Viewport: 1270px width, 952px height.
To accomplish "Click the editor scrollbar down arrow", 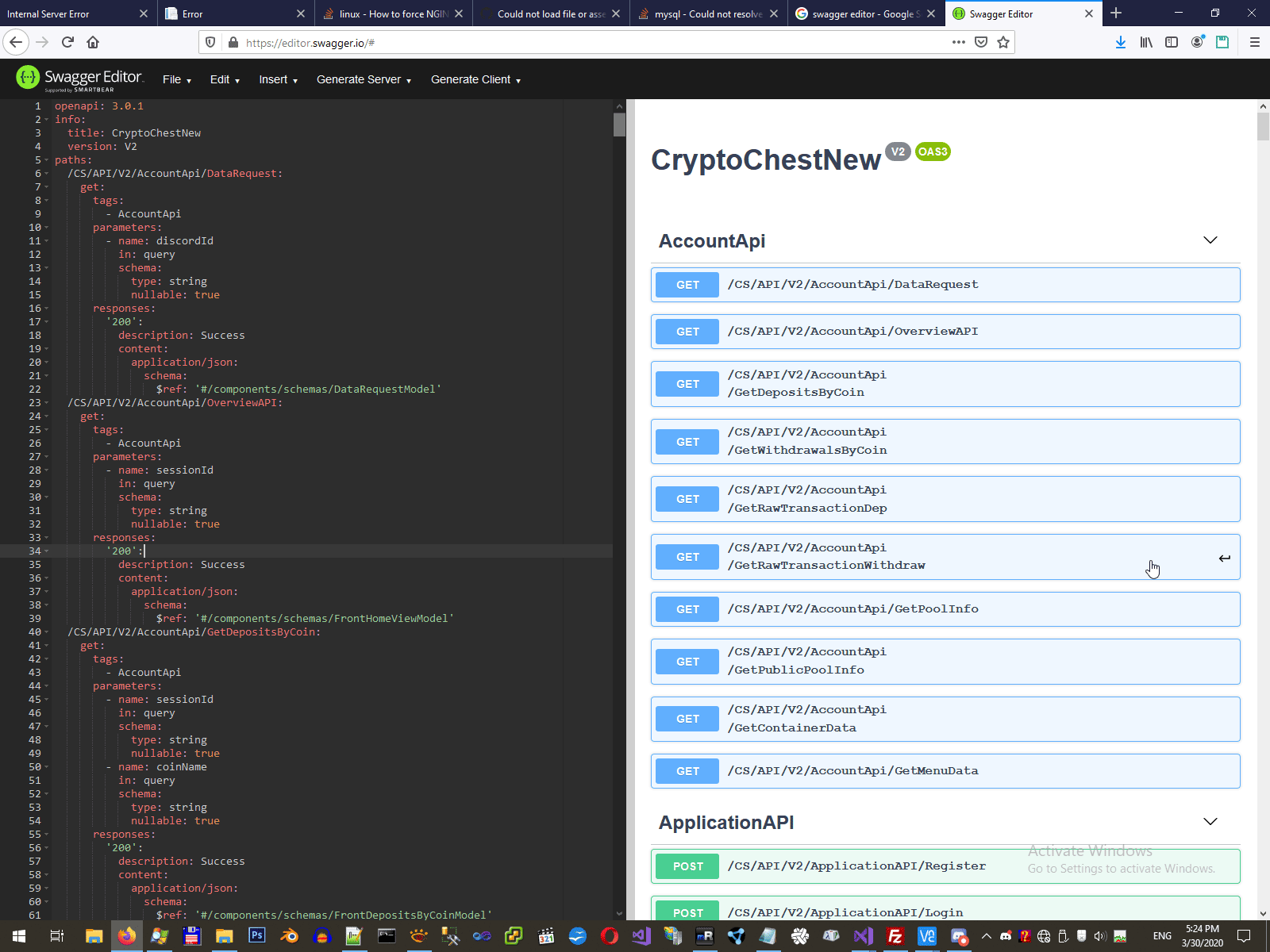I will (x=619, y=914).
